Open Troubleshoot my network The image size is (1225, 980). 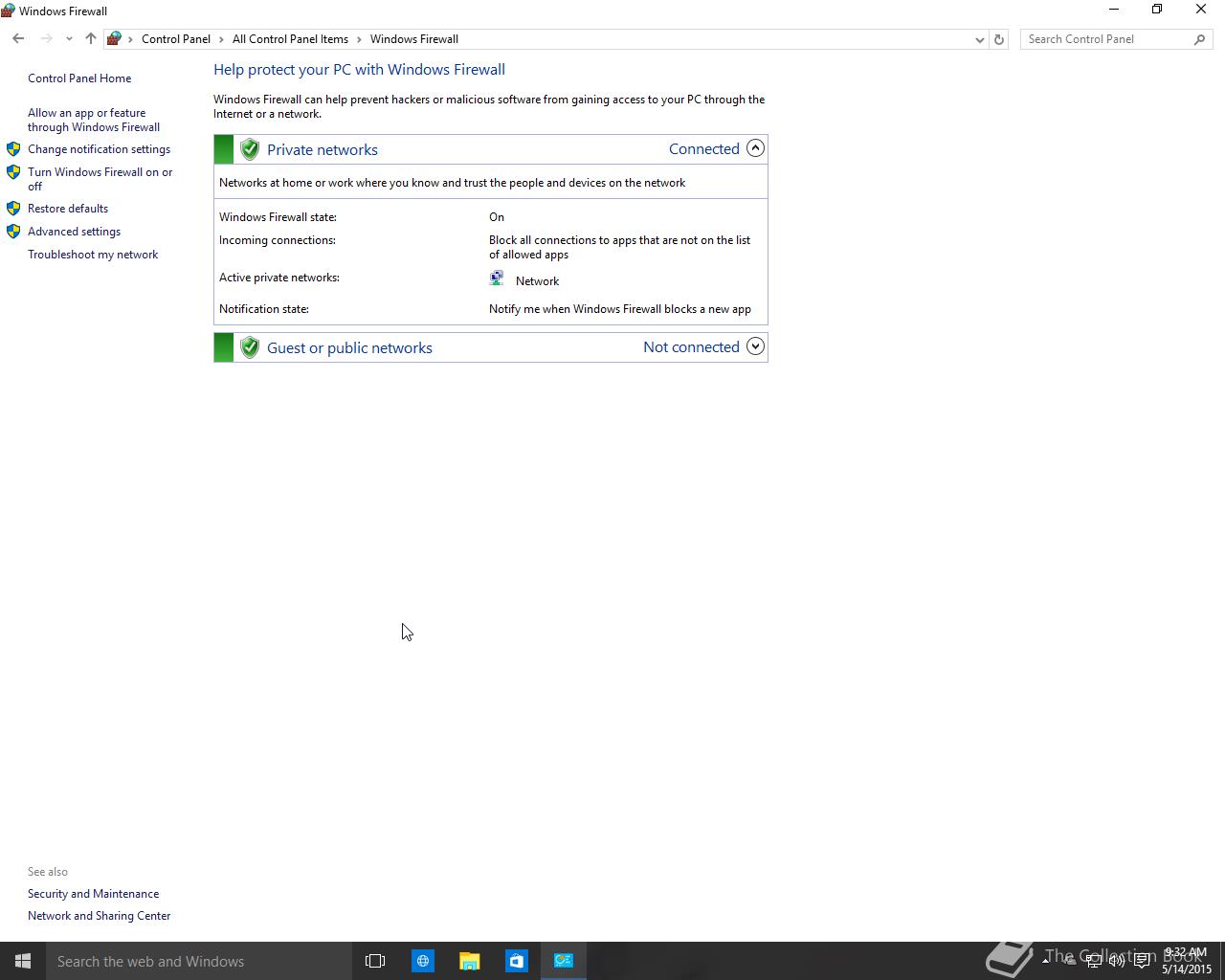pyautogui.click(x=93, y=255)
